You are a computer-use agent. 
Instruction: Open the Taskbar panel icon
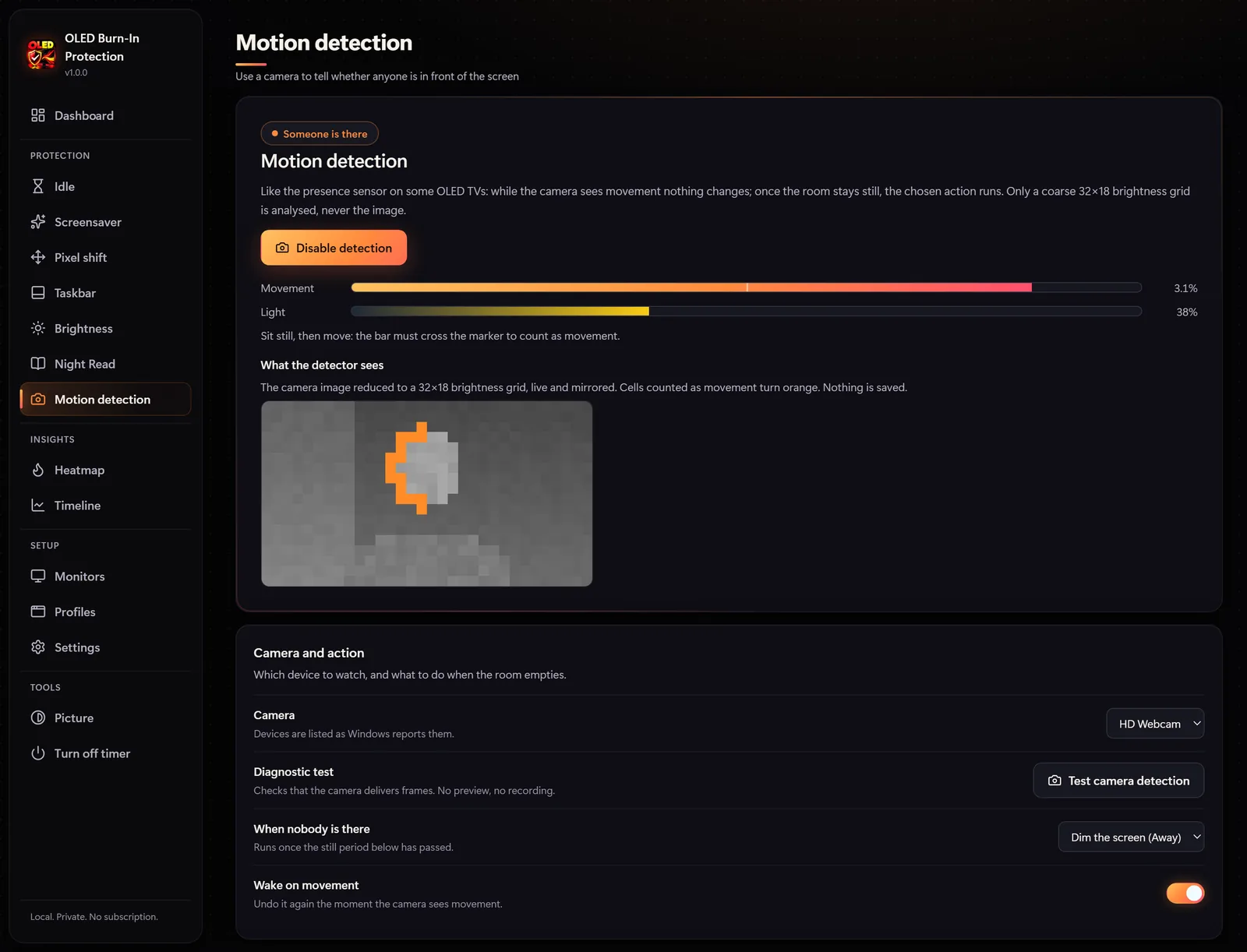(x=37, y=293)
